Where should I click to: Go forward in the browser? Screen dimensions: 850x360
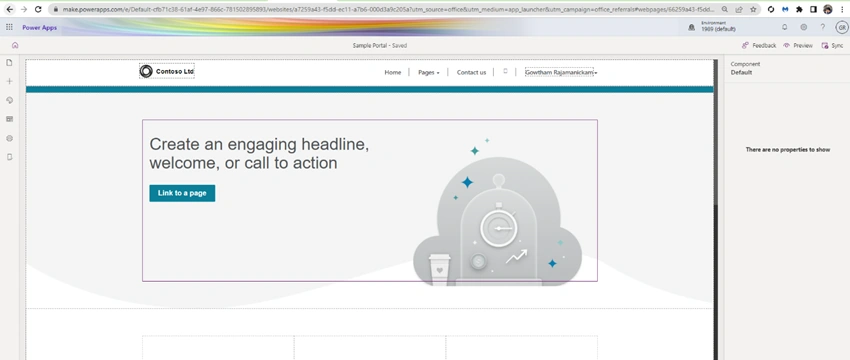[23, 9]
